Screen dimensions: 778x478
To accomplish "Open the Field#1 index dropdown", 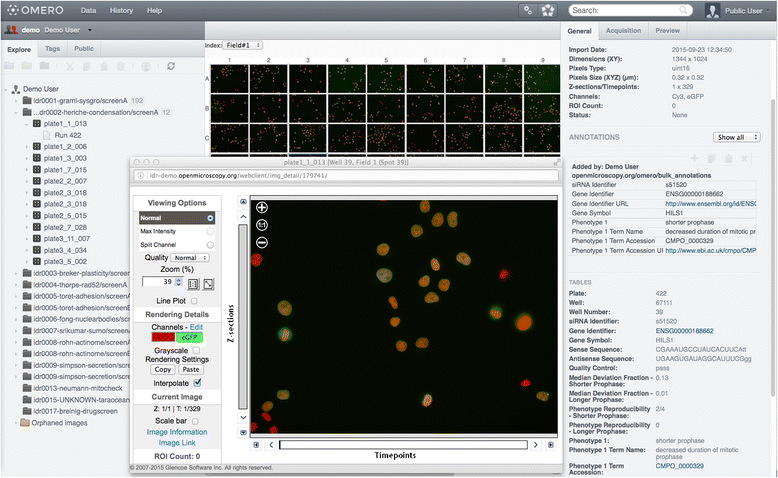I will point(244,45).
